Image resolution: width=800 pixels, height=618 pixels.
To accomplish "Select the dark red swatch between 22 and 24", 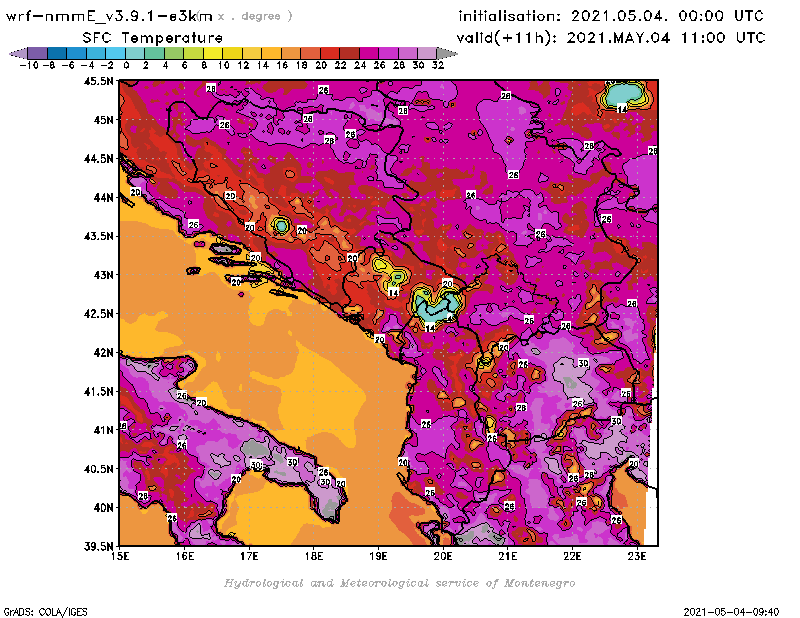I will (349, 53).
